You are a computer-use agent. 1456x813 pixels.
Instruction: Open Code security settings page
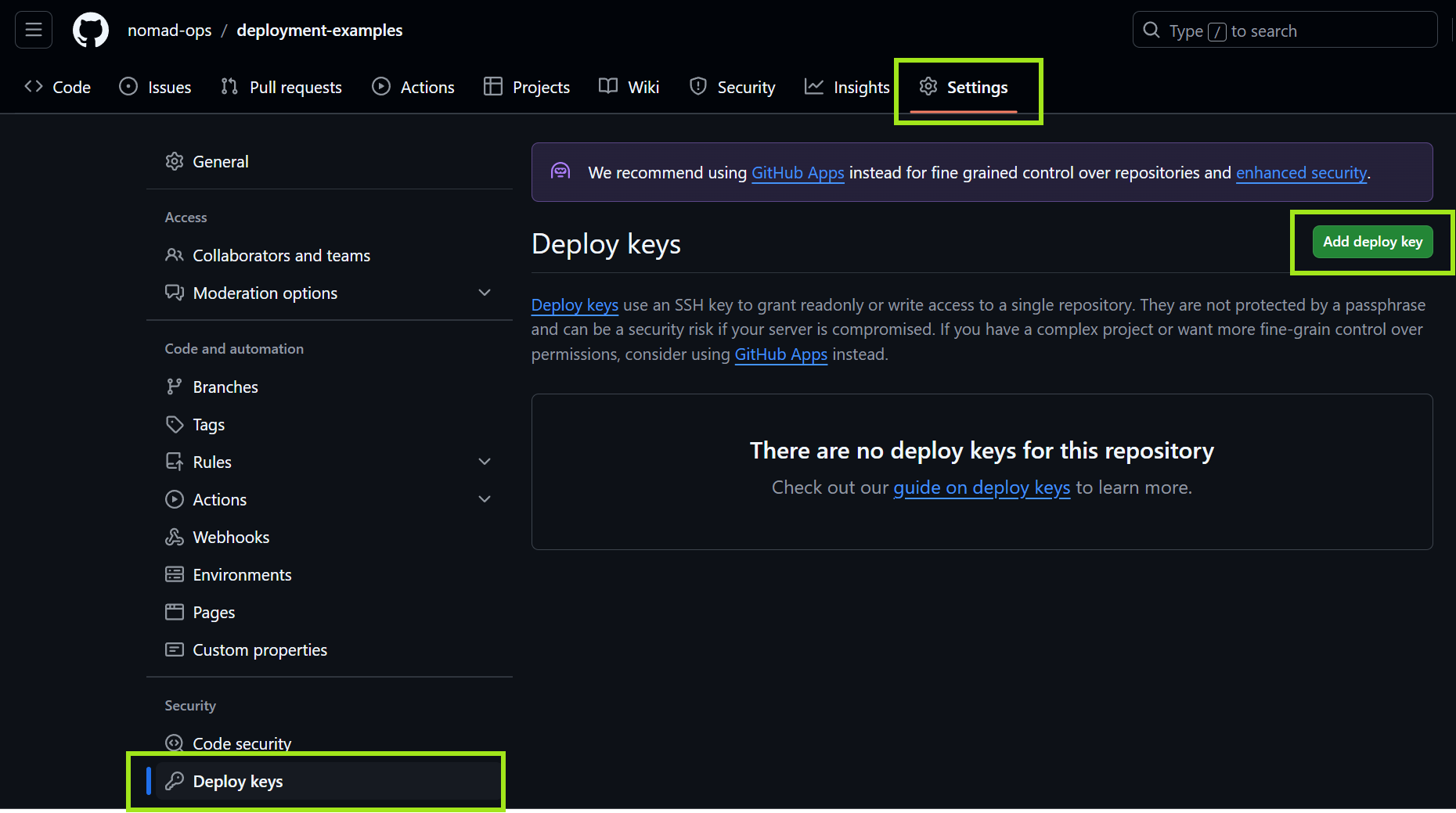pyautogui.click(x=329, y=743)
